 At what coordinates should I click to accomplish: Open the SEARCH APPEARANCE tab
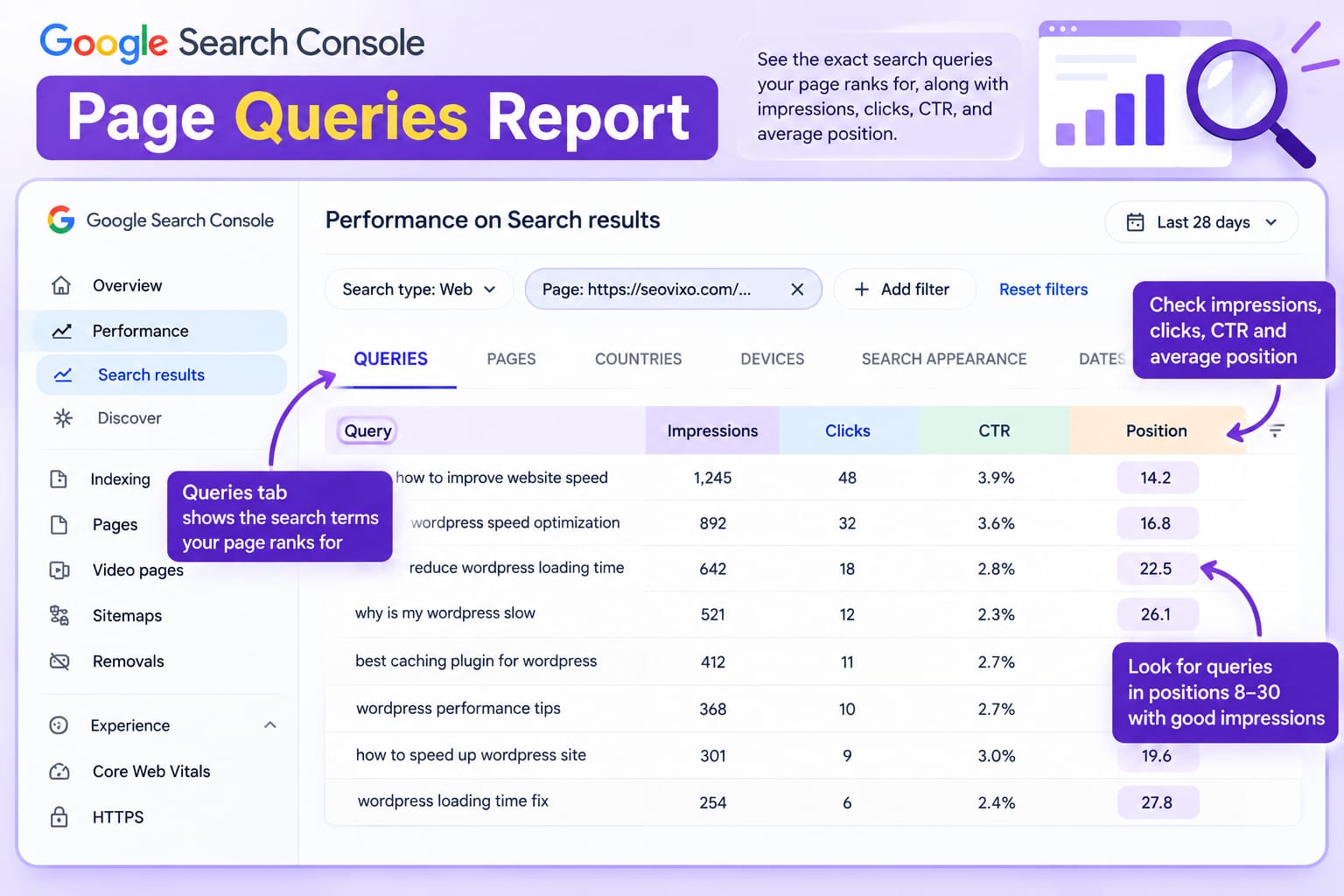pos(944,359)
